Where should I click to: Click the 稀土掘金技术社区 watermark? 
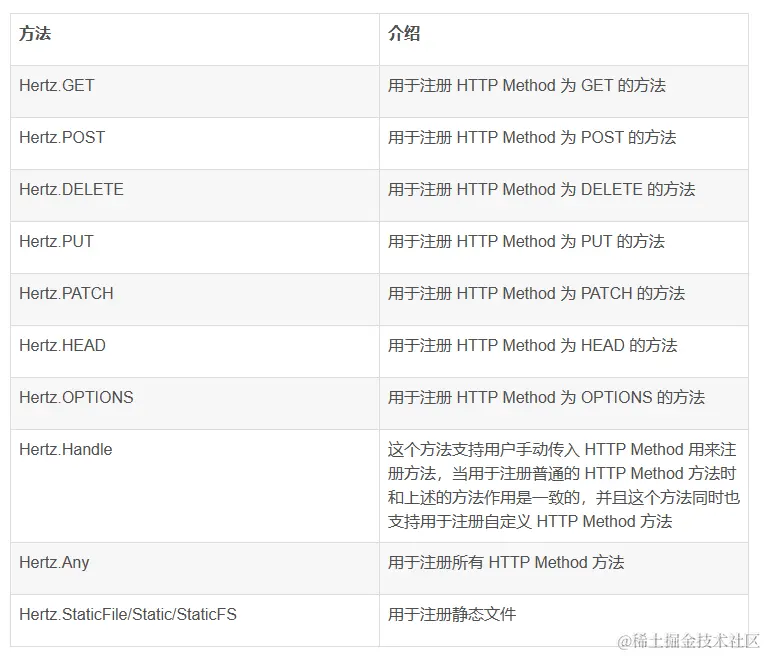pos(689,641)
